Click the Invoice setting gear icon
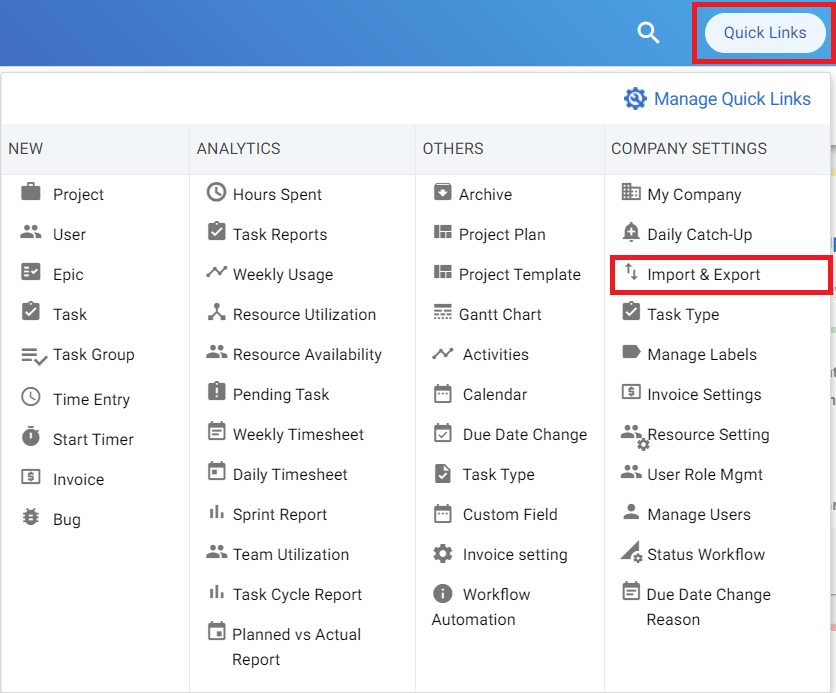This screenshot has width=836, height=693. (443, 554)
